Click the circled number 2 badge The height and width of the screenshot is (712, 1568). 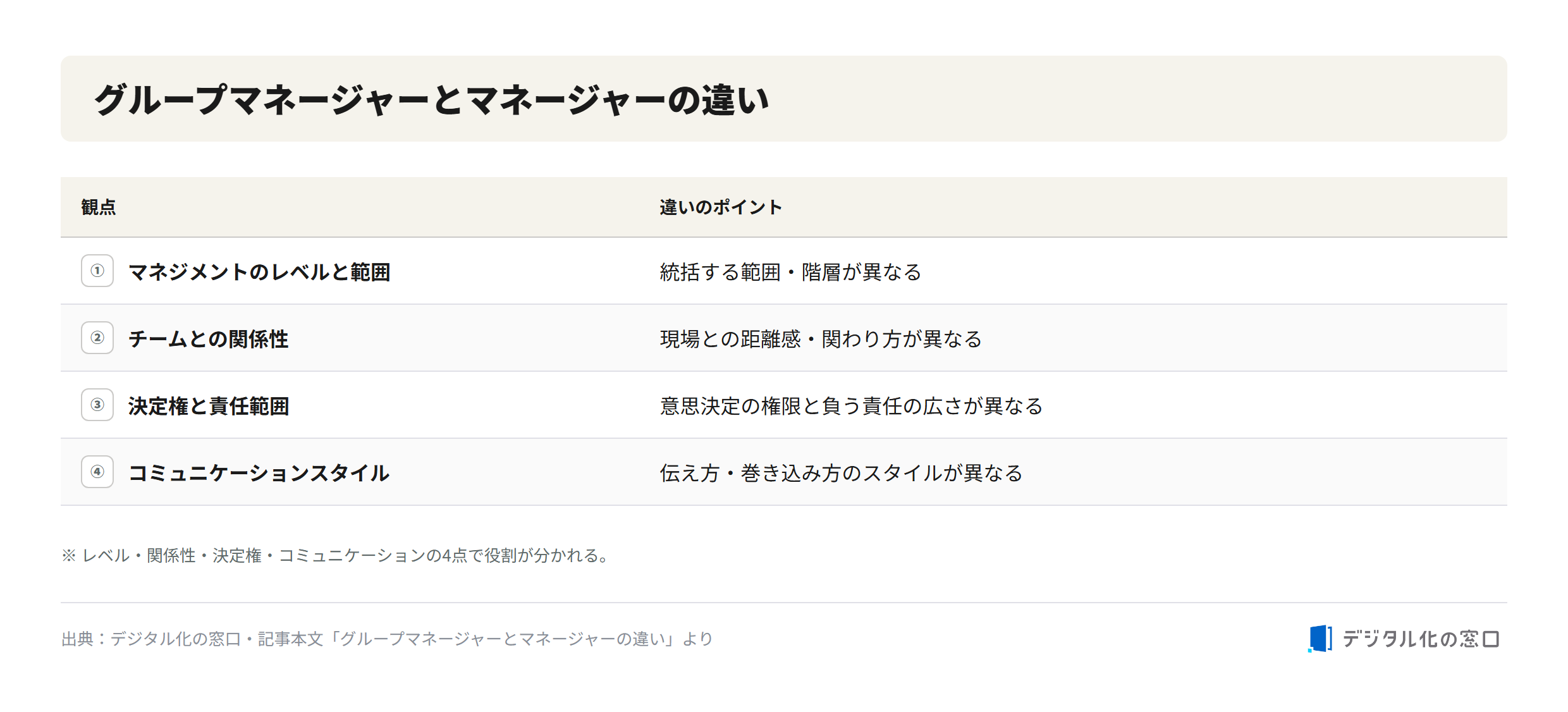(x=97, y=338)
